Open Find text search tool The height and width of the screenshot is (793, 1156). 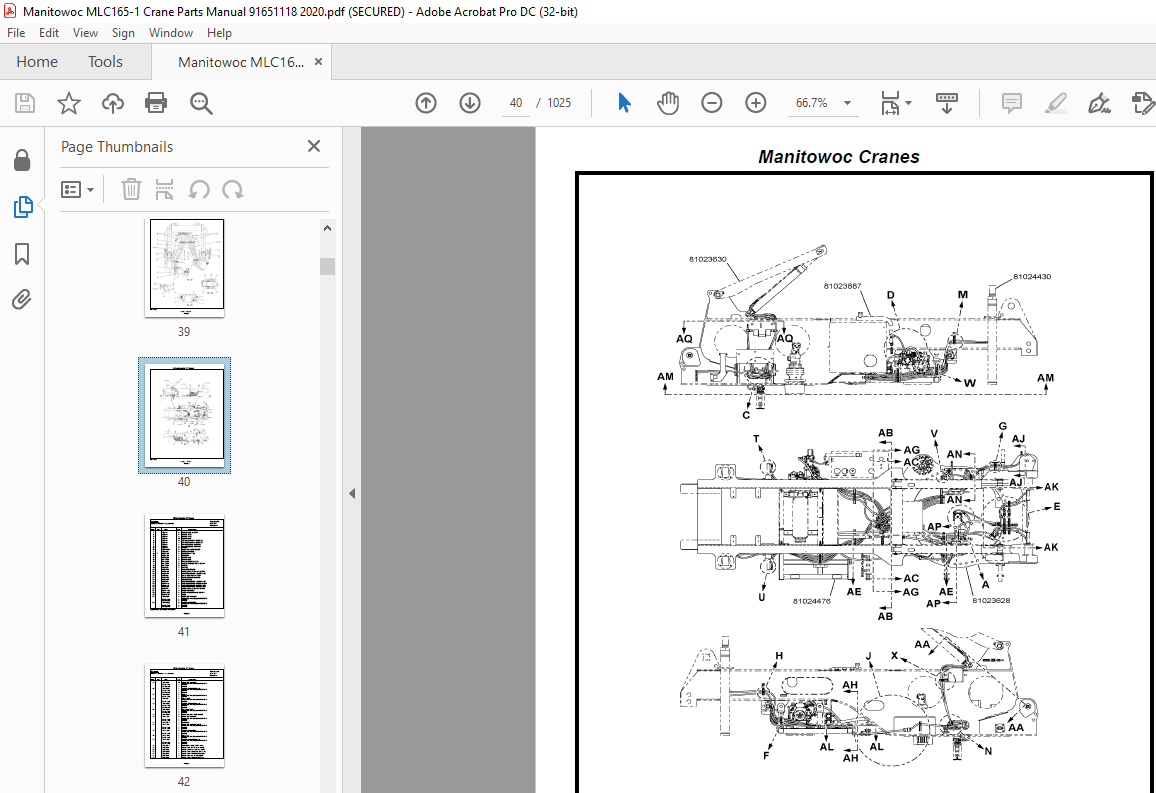tap(201, 103)
